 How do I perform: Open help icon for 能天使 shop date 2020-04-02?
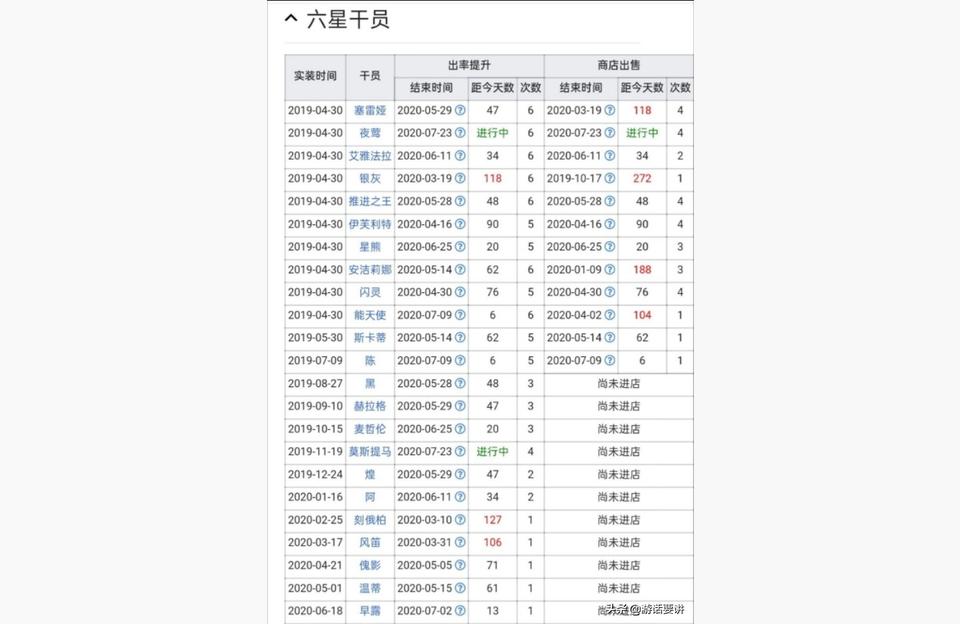pyautogui.click(x=610, y=315)
